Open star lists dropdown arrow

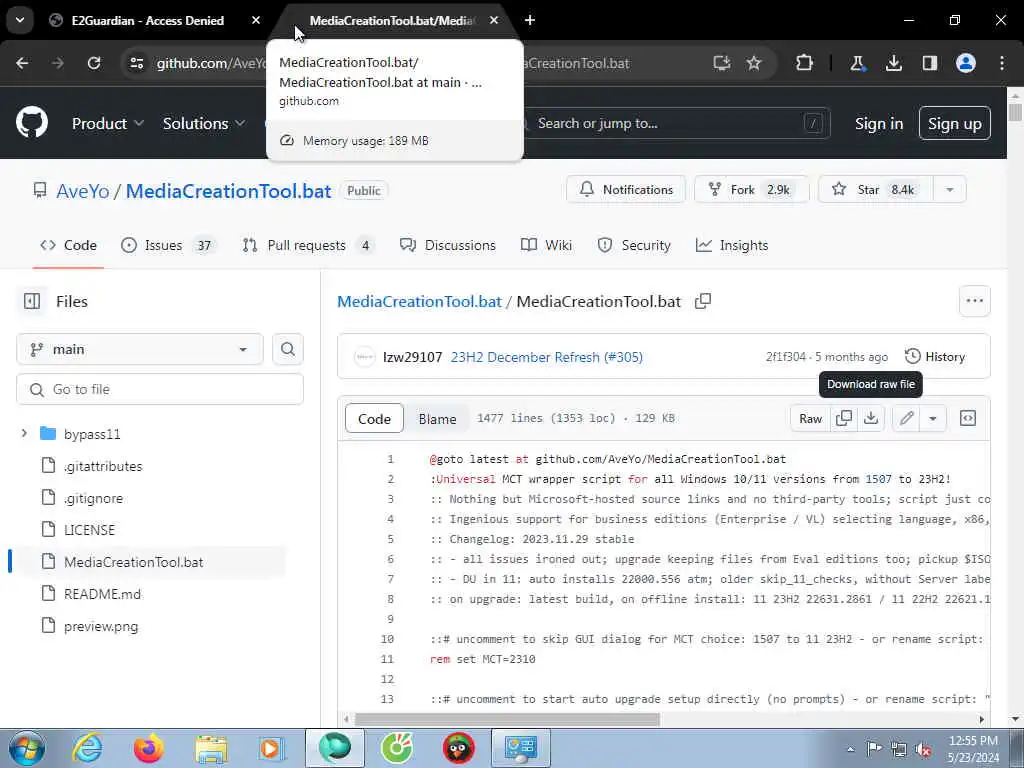tap(950, 189)
